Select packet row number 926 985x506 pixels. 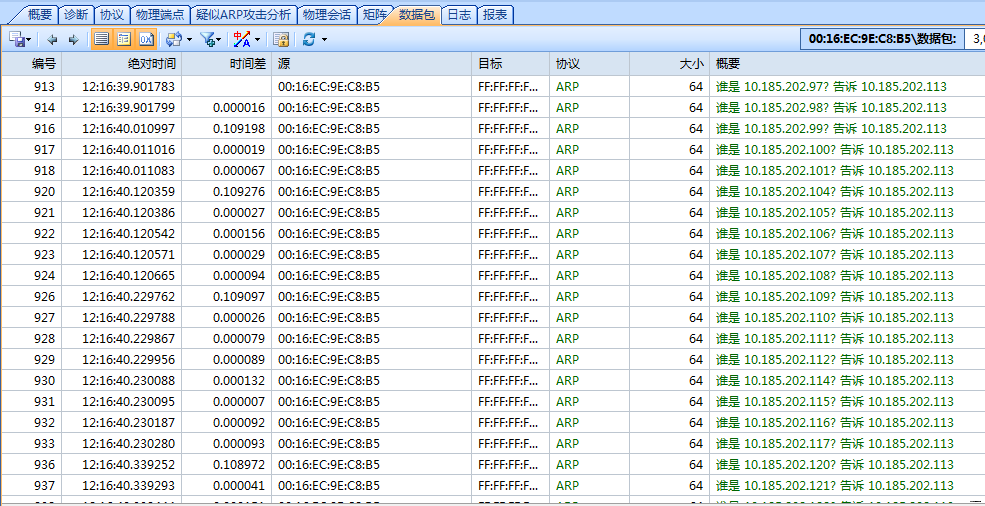44,296
